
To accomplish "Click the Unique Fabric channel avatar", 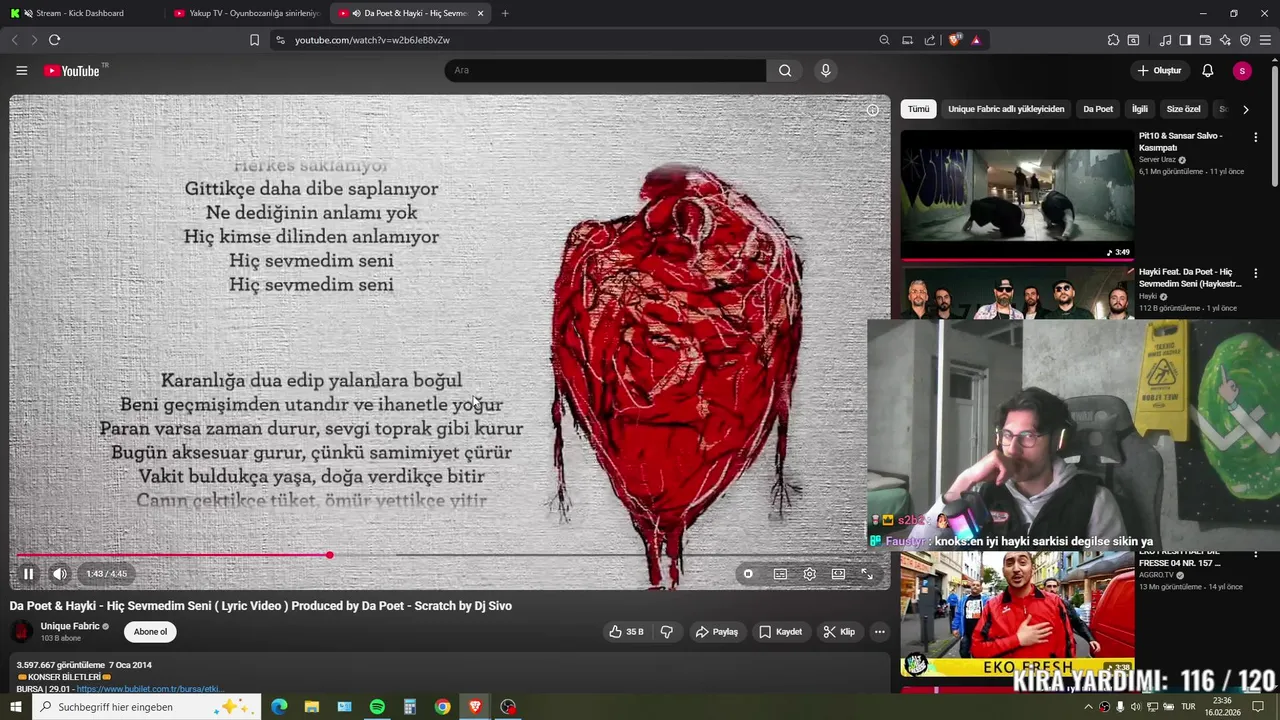I will pos(21,632).
